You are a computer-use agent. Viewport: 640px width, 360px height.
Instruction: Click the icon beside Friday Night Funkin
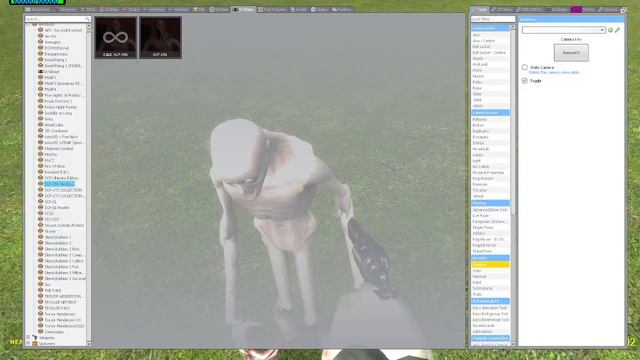click(40, 107)
